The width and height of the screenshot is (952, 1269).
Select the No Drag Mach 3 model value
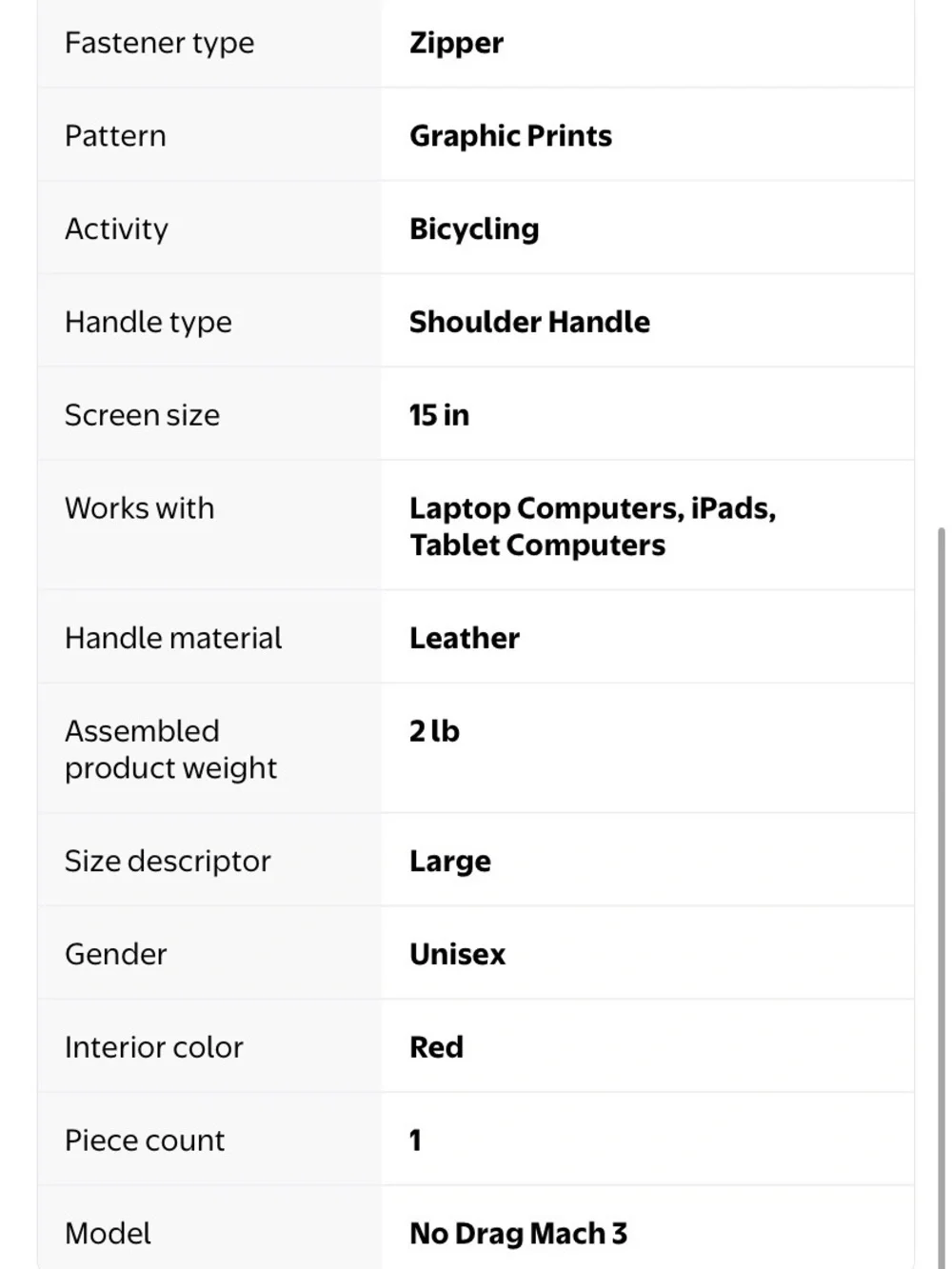[x=518, y=1234]
